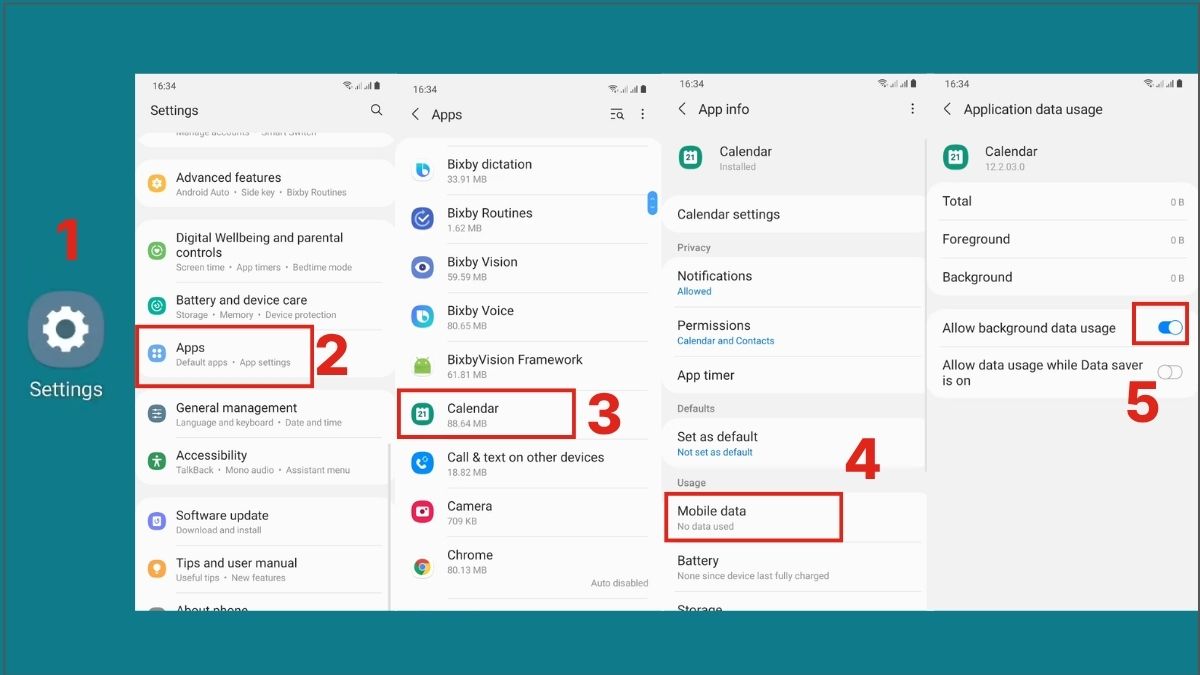Open the three-dot menu in Apps

(643, 115)
